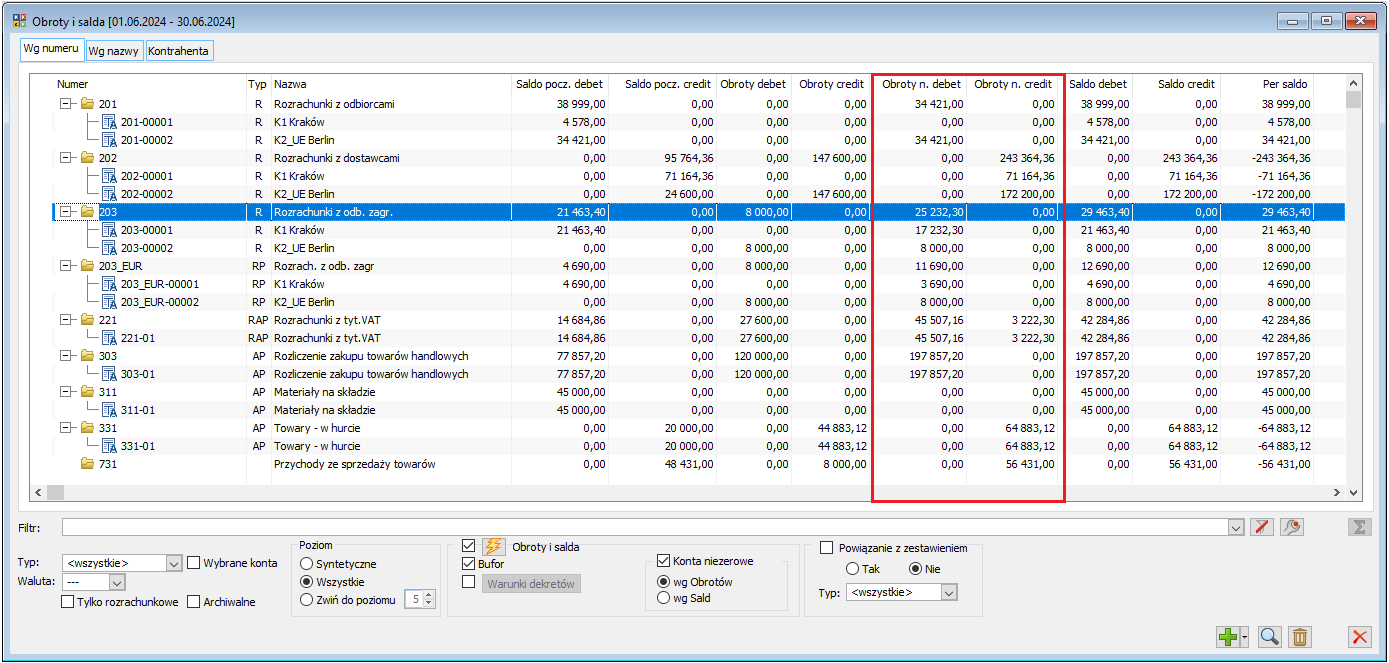Click the Obroty n. debet column header
1389x663 pixels.
(x=922, y=84)
